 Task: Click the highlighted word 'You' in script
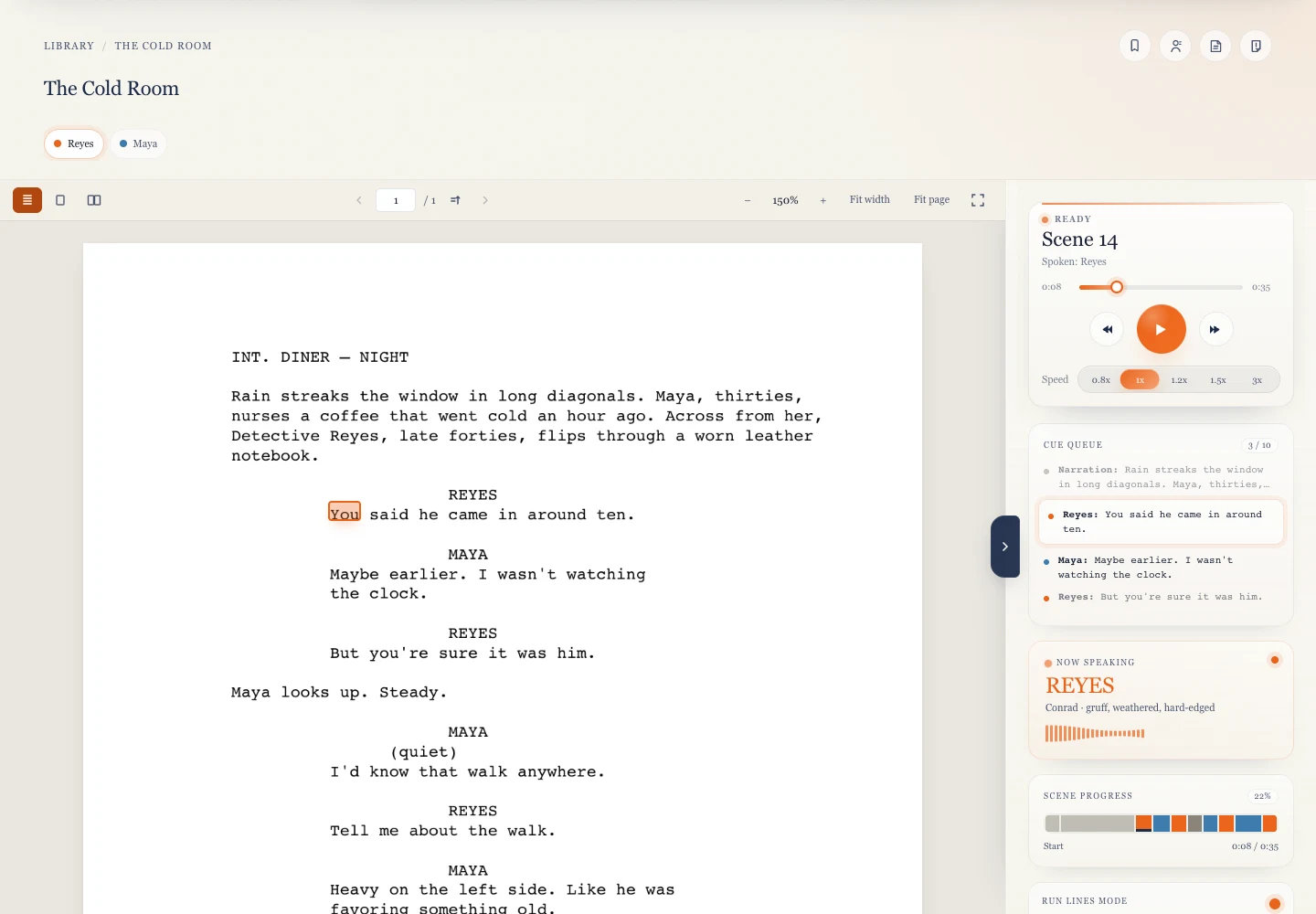pos(345,514)
